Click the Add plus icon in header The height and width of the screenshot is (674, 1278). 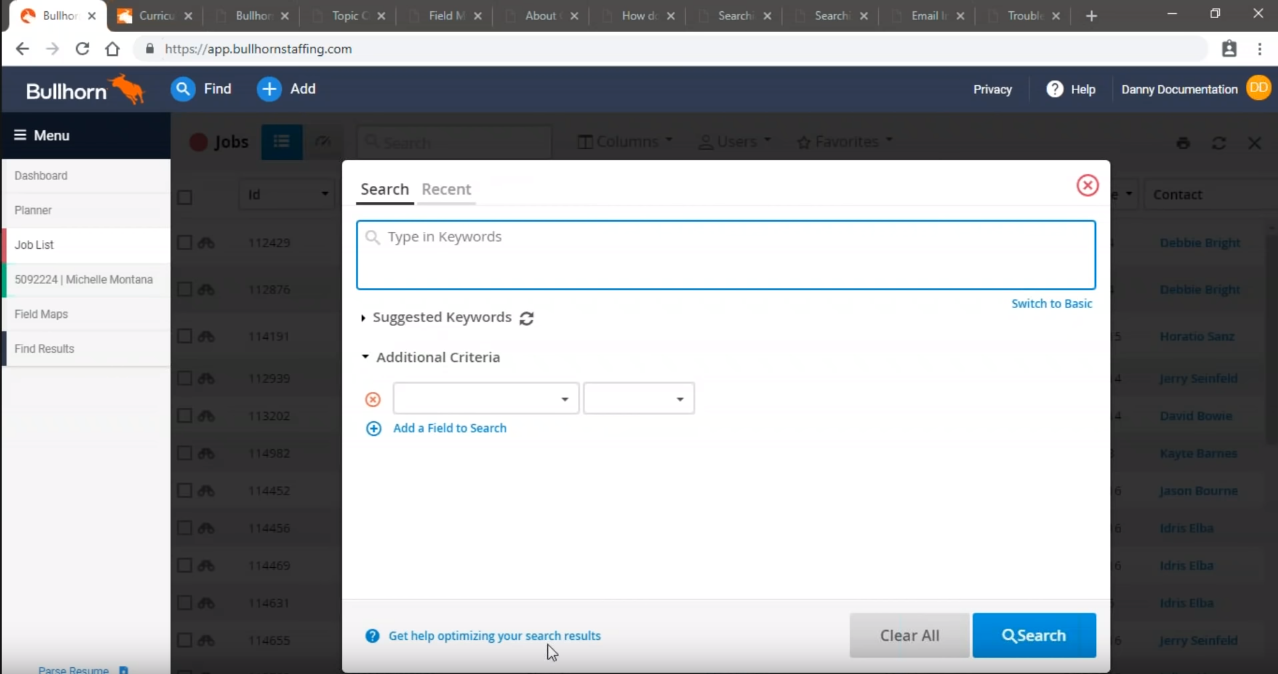[269, 89]
